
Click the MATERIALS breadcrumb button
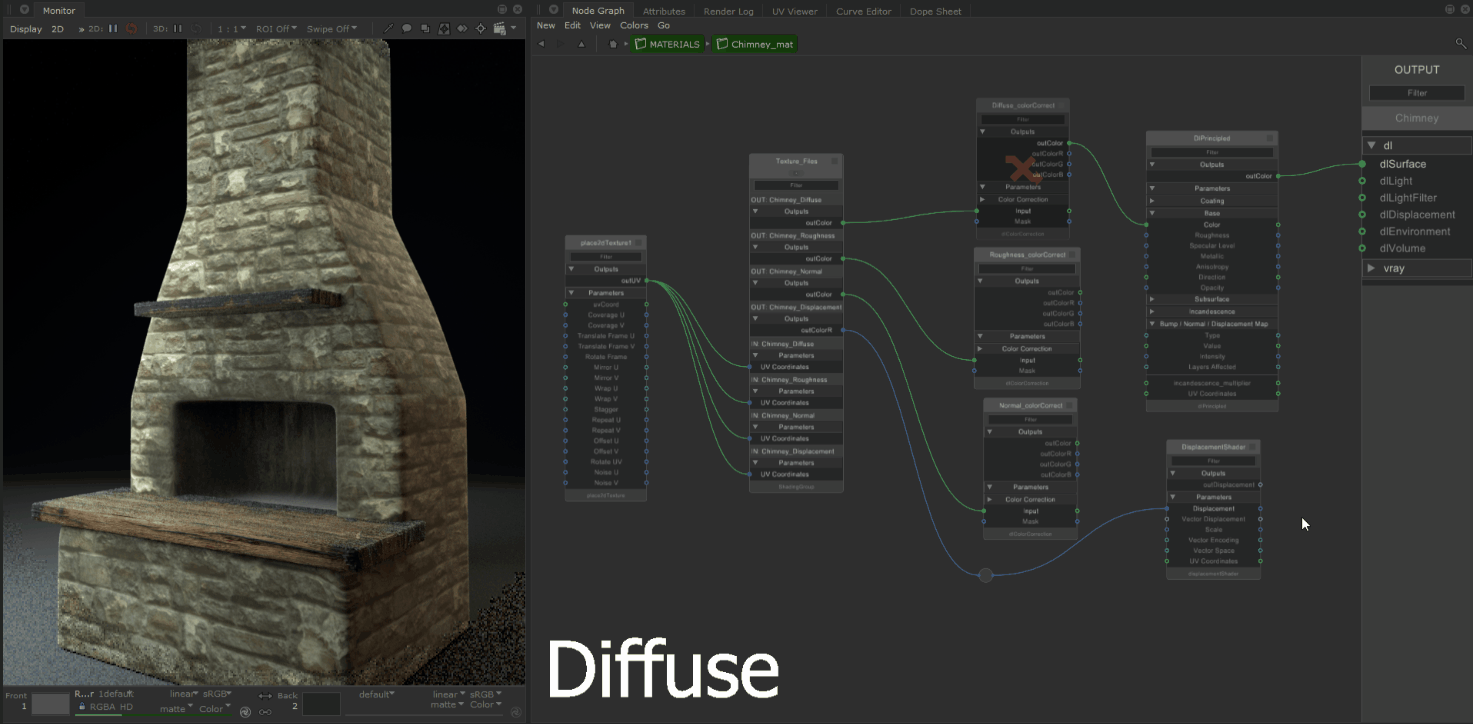[x=667, y=44]
